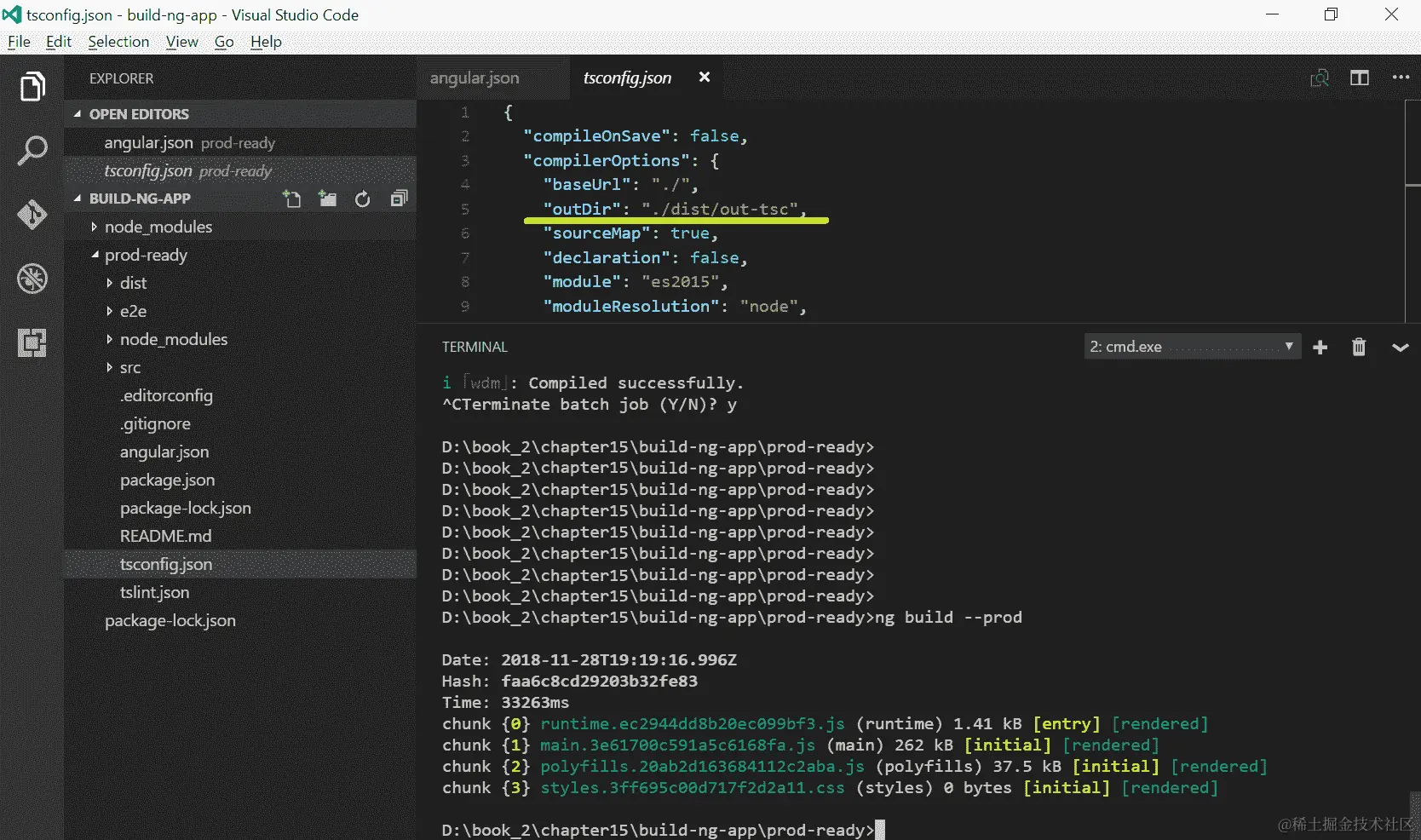1421x840 pixels.
Task: Click main.3e61700c591a5c6168fa.js in terminal output
Action: (677, 745)
